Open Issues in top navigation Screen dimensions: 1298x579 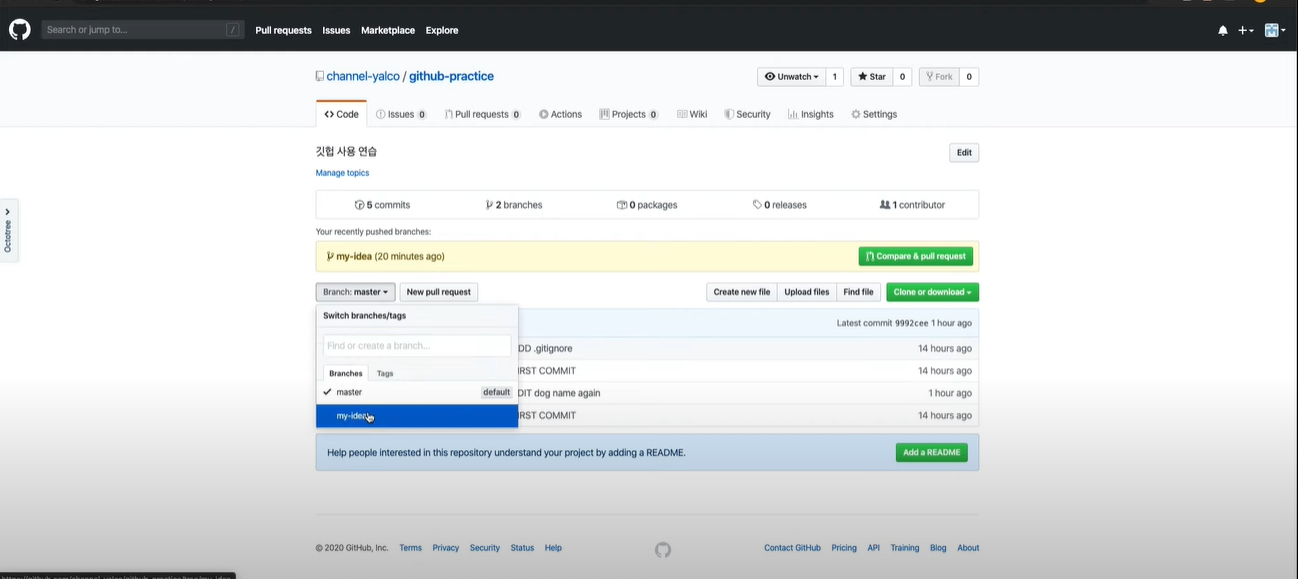[x=336, y=31]
